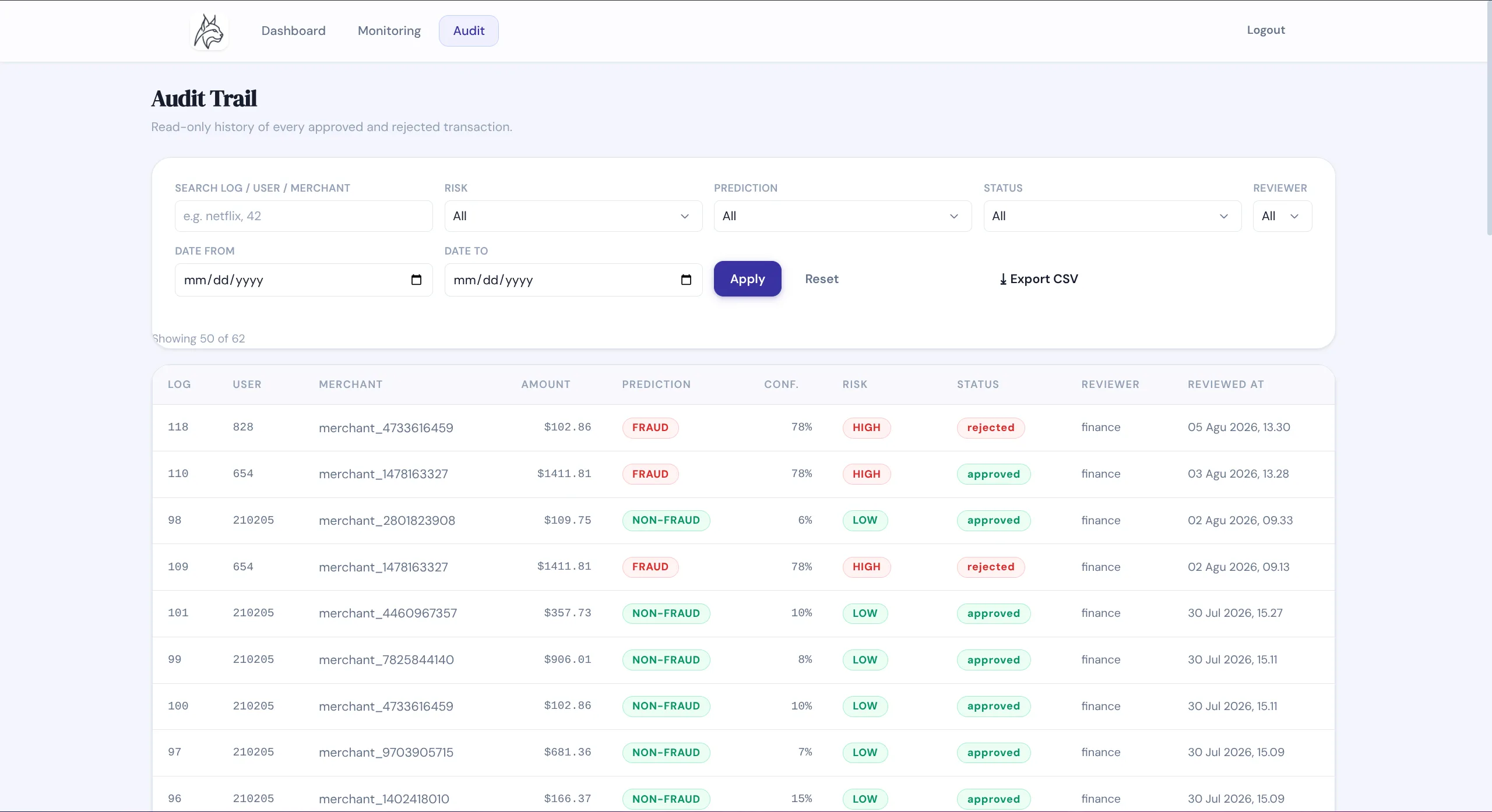Click the HIGH risk badge for log 110
The image size is (1492, 812).
(x=866, y=474)
